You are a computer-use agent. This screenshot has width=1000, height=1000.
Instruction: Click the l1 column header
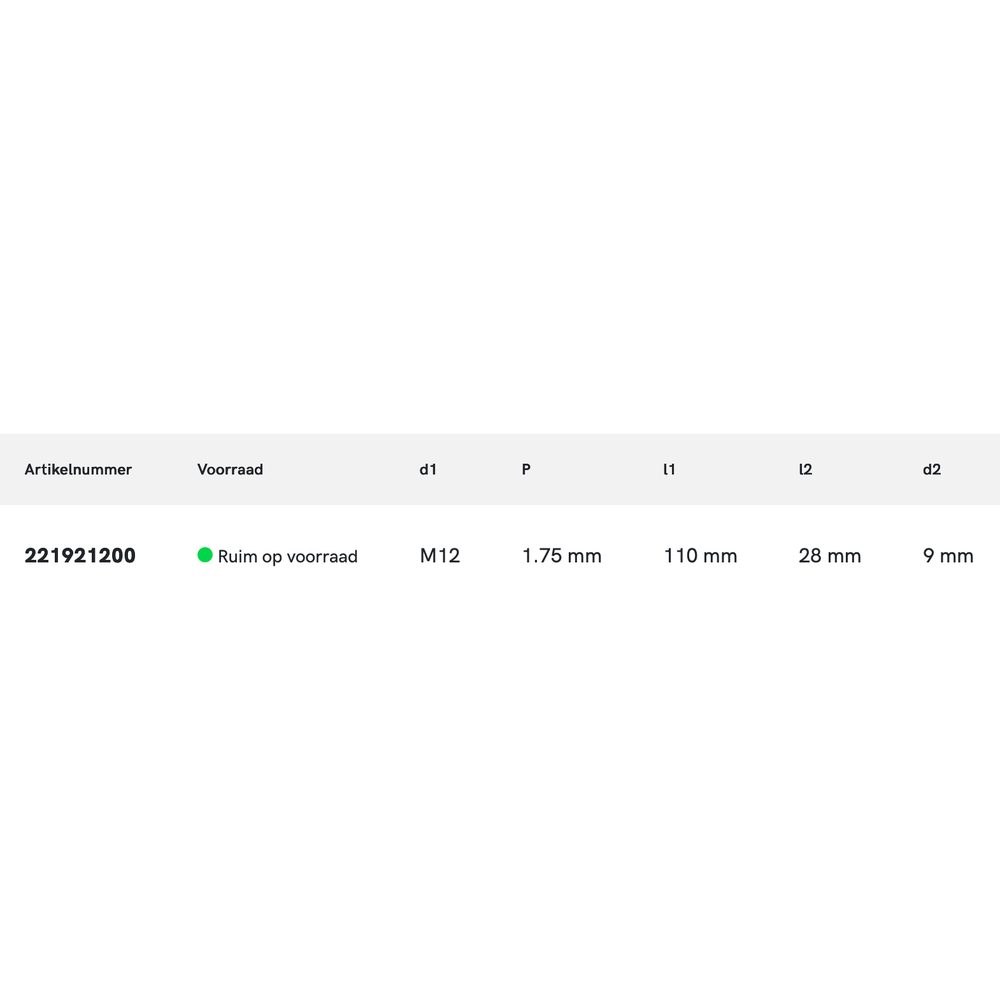669,469
